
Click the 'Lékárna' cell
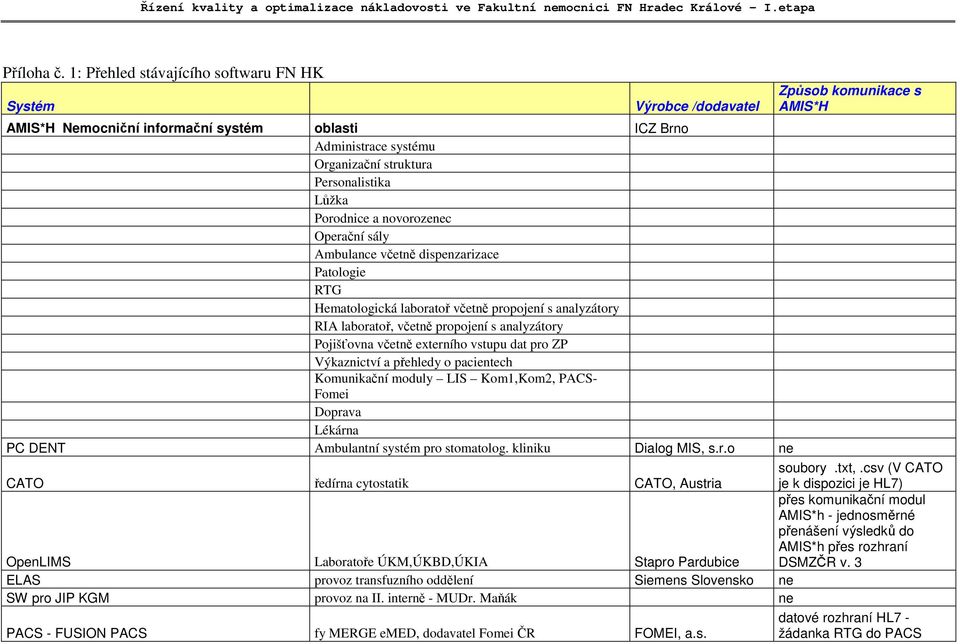(x=470, y=430)
